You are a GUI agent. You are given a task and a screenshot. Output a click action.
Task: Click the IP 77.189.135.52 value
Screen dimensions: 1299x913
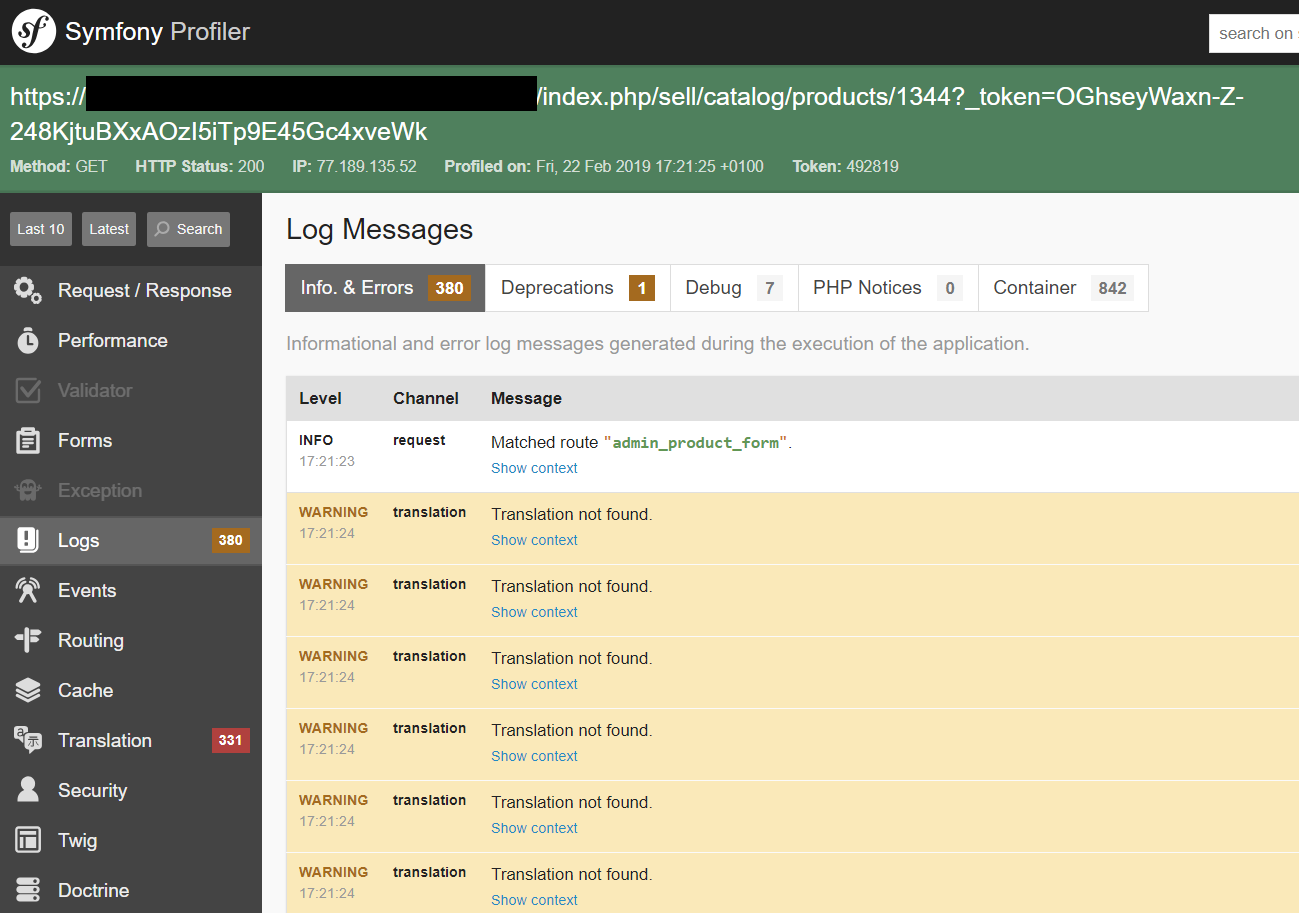(x=366, y=167)
